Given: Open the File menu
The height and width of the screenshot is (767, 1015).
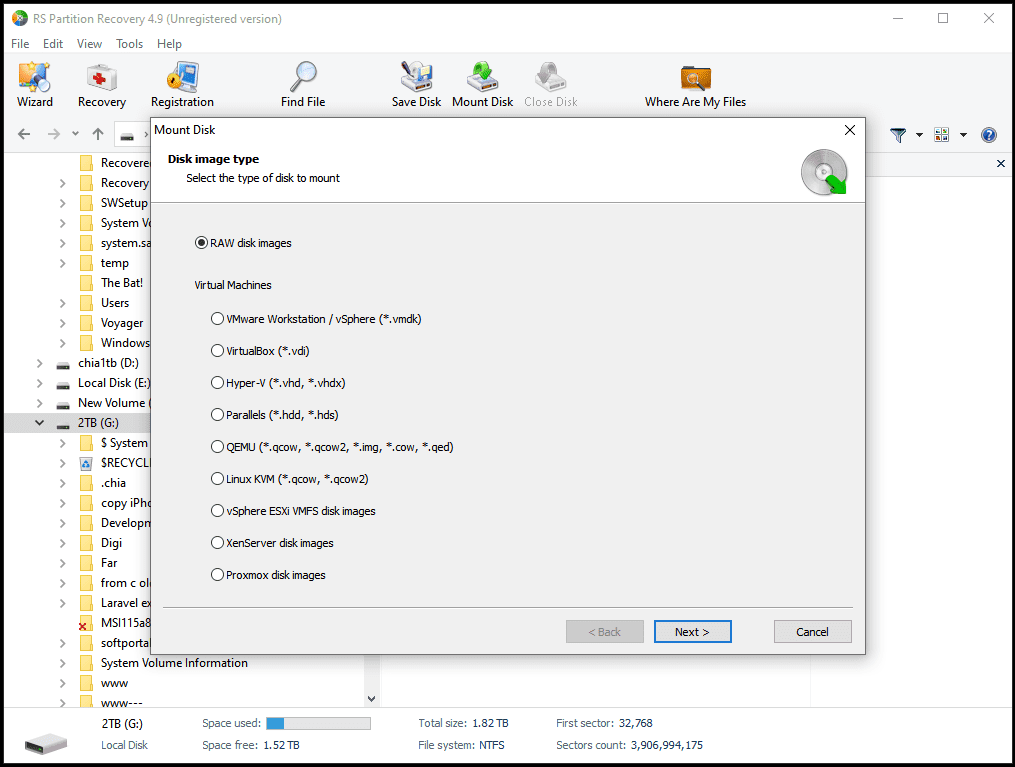Looking at the screenshot, I should pyautogui.click(x=20, y=43).
